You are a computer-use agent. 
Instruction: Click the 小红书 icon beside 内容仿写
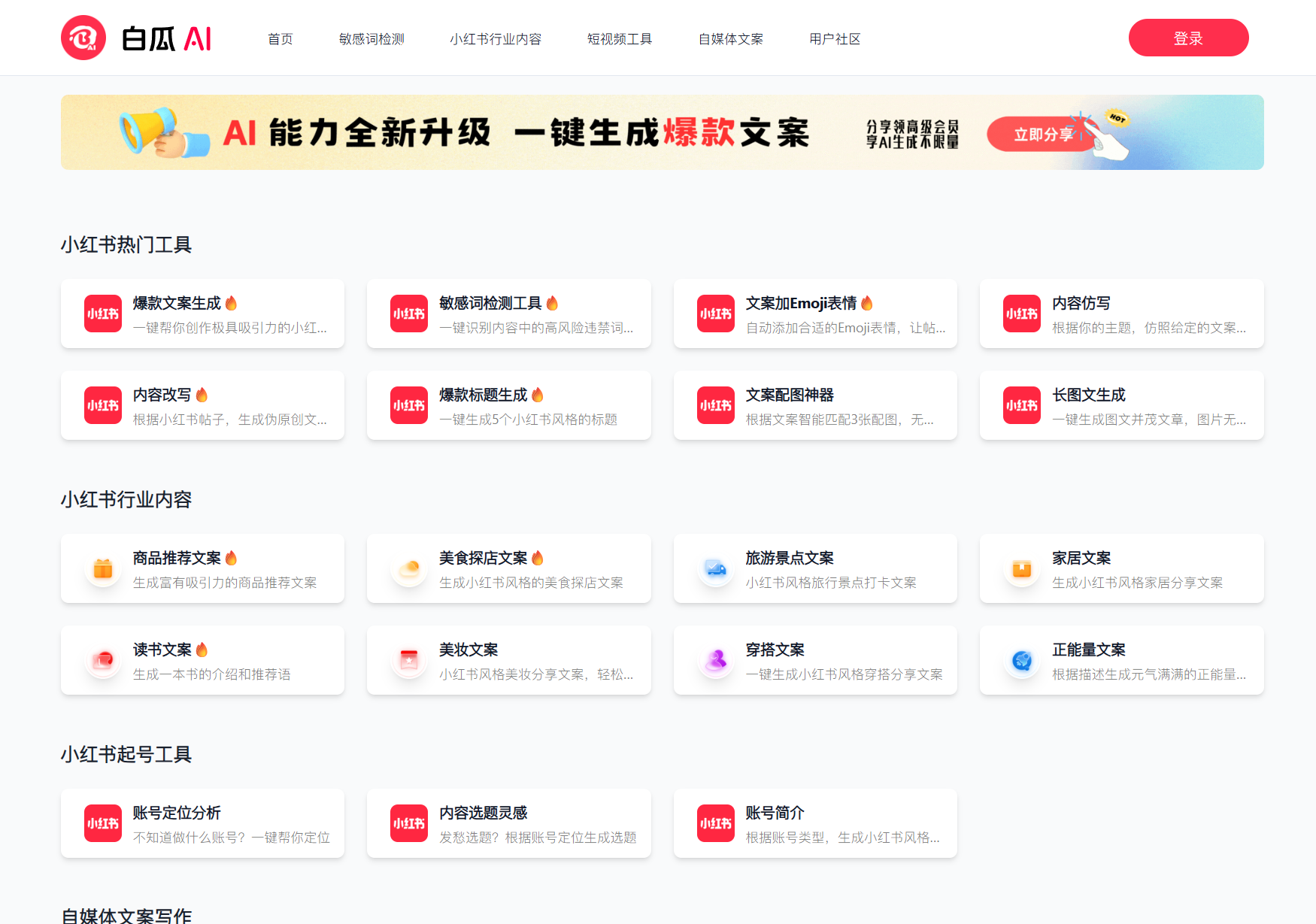click(1022, 314)
